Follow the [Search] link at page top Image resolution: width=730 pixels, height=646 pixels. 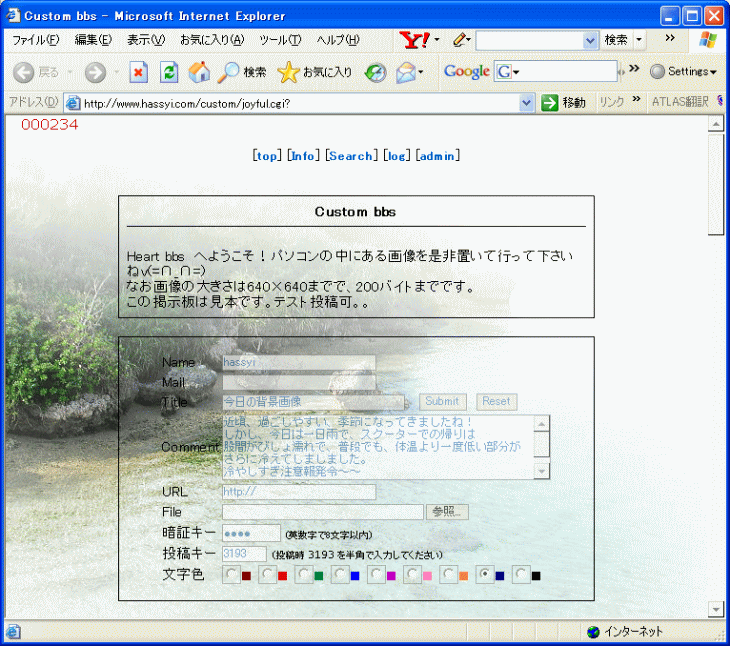[350, 156]
